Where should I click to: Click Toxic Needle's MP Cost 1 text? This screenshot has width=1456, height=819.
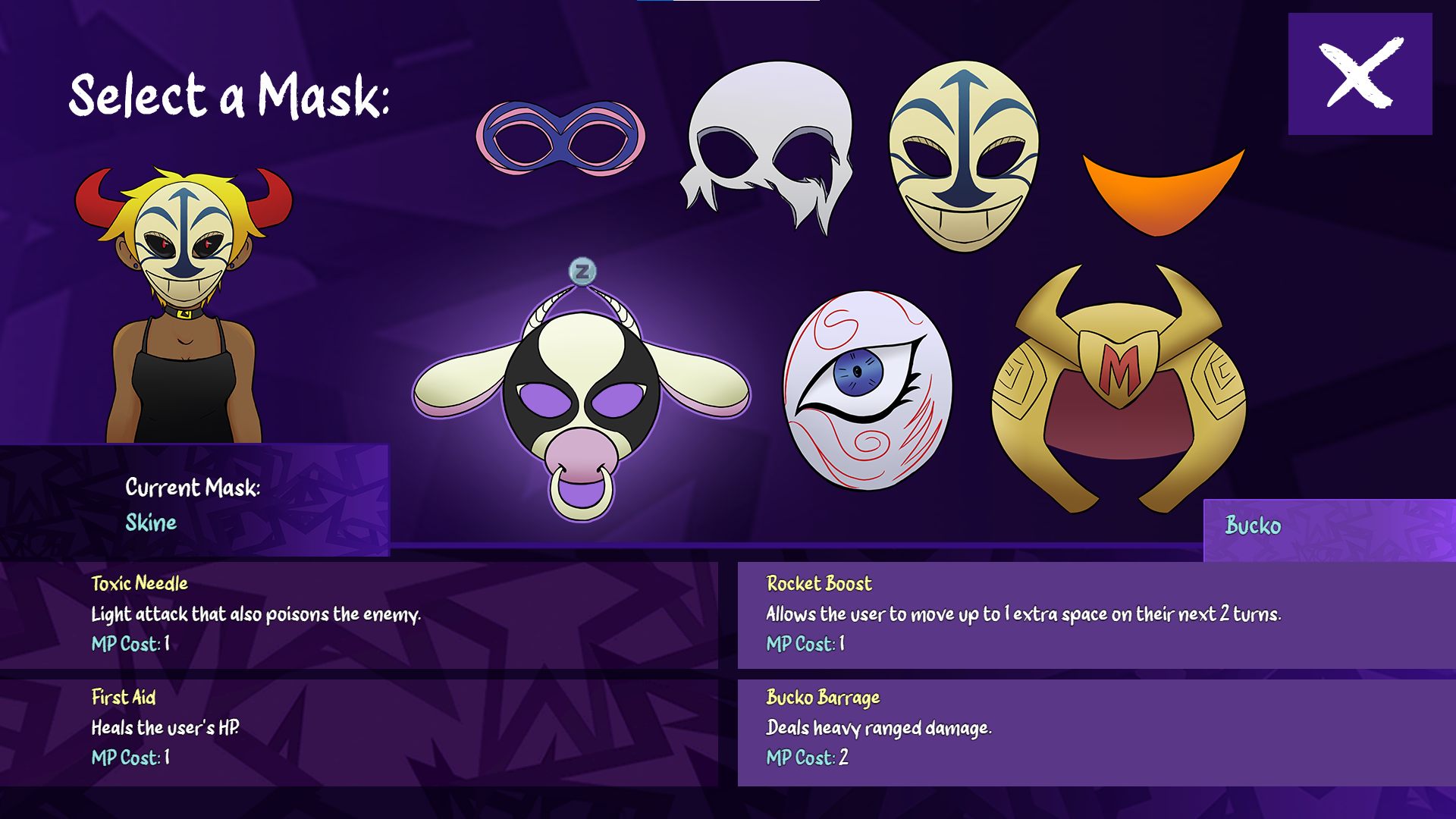(130, 644)
